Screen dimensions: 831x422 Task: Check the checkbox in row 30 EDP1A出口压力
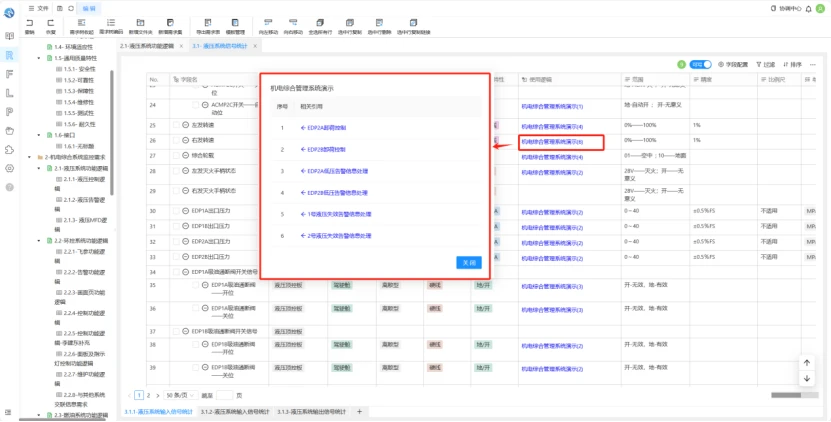176,211
